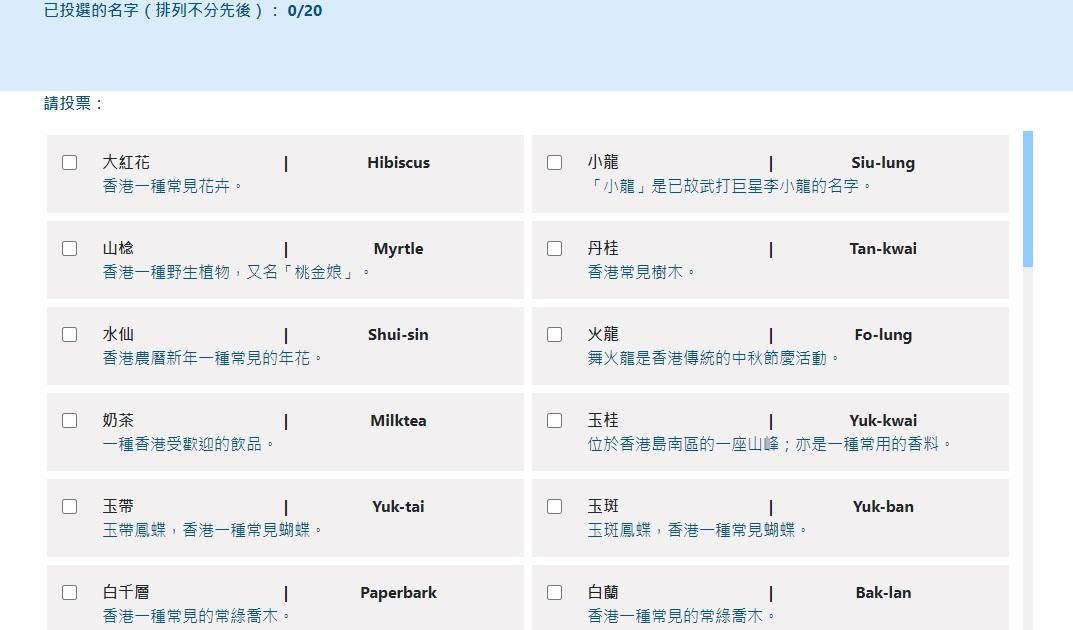Click the Hibiscus name card

point(283,173)
